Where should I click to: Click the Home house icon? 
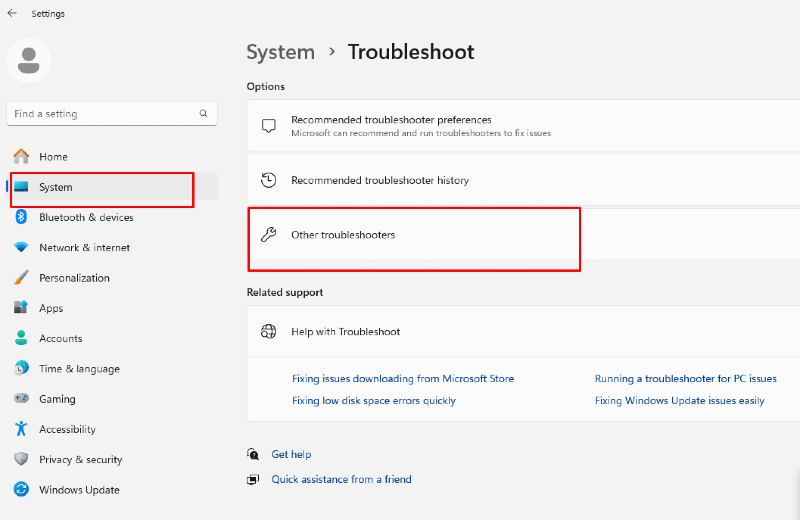[21, 156]
